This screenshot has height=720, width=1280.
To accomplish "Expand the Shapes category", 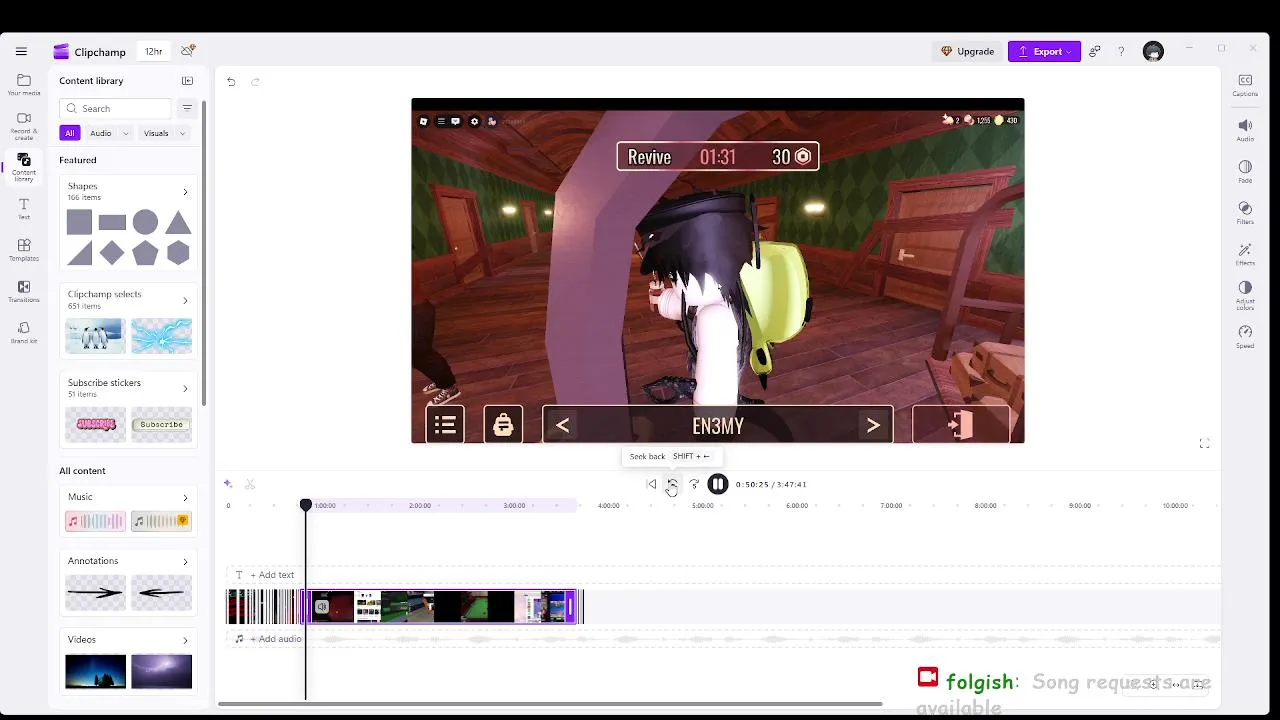I will (185, 192).
